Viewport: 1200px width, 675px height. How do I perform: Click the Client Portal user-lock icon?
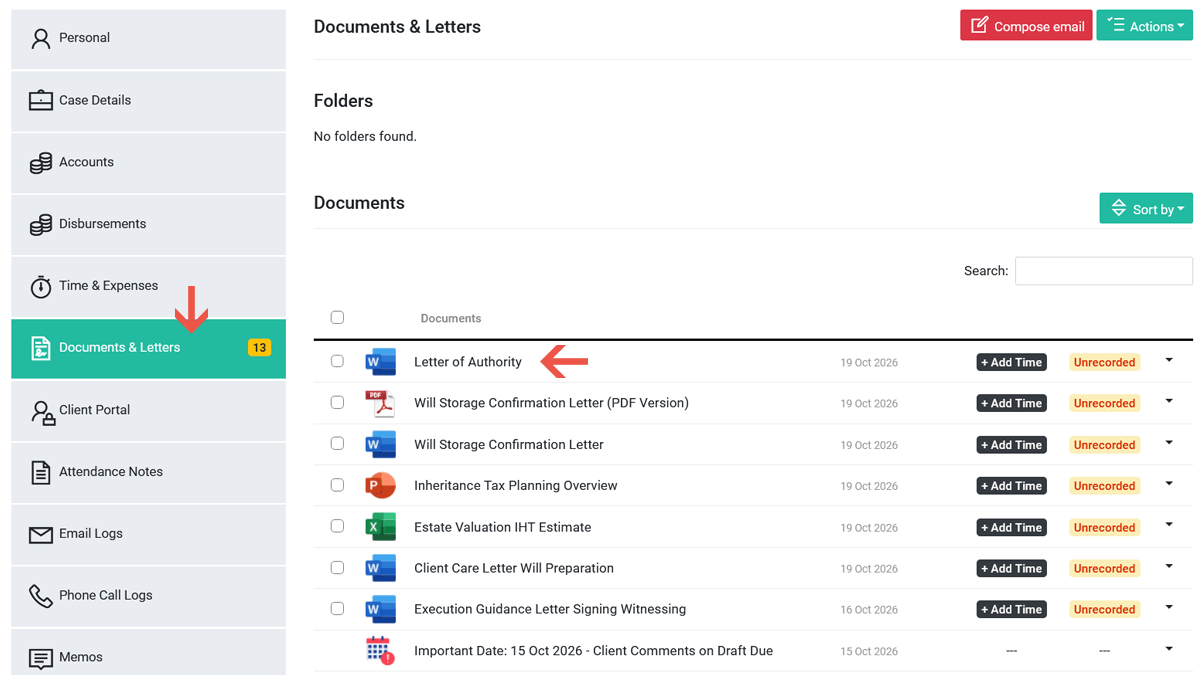click(42, 411)
